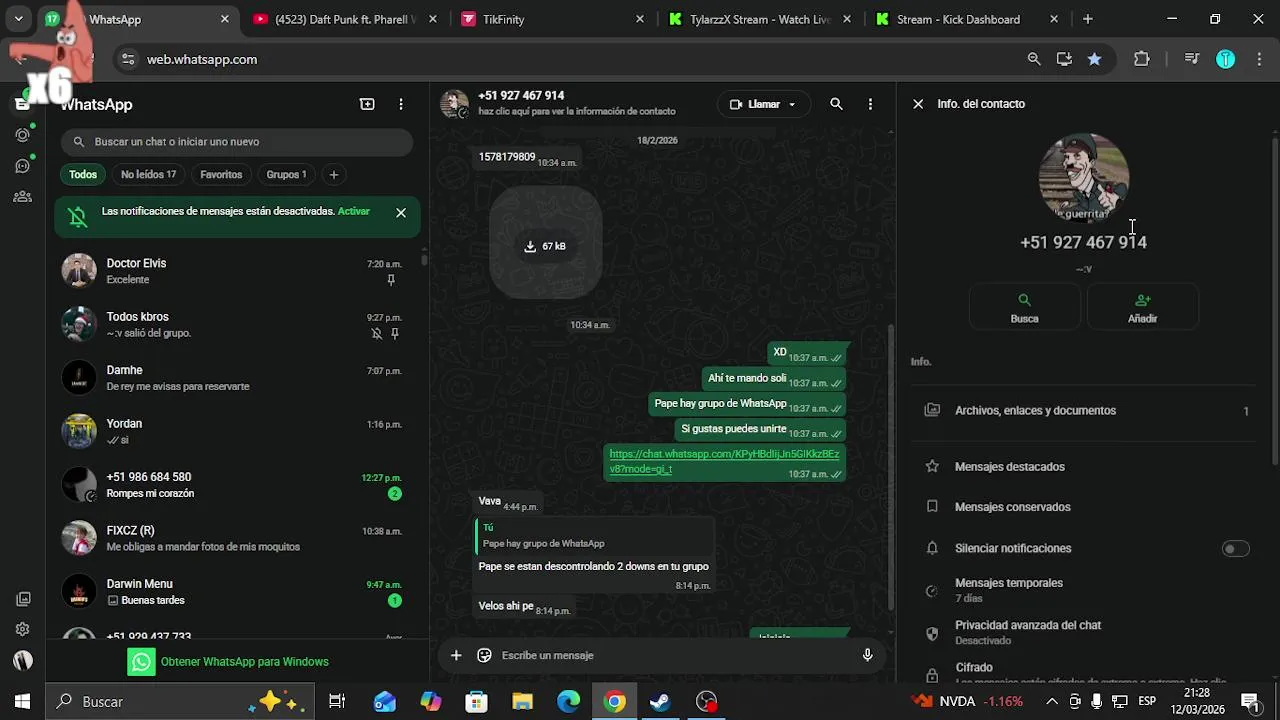Select the Favoritos filter

click(x=221, y=174)
